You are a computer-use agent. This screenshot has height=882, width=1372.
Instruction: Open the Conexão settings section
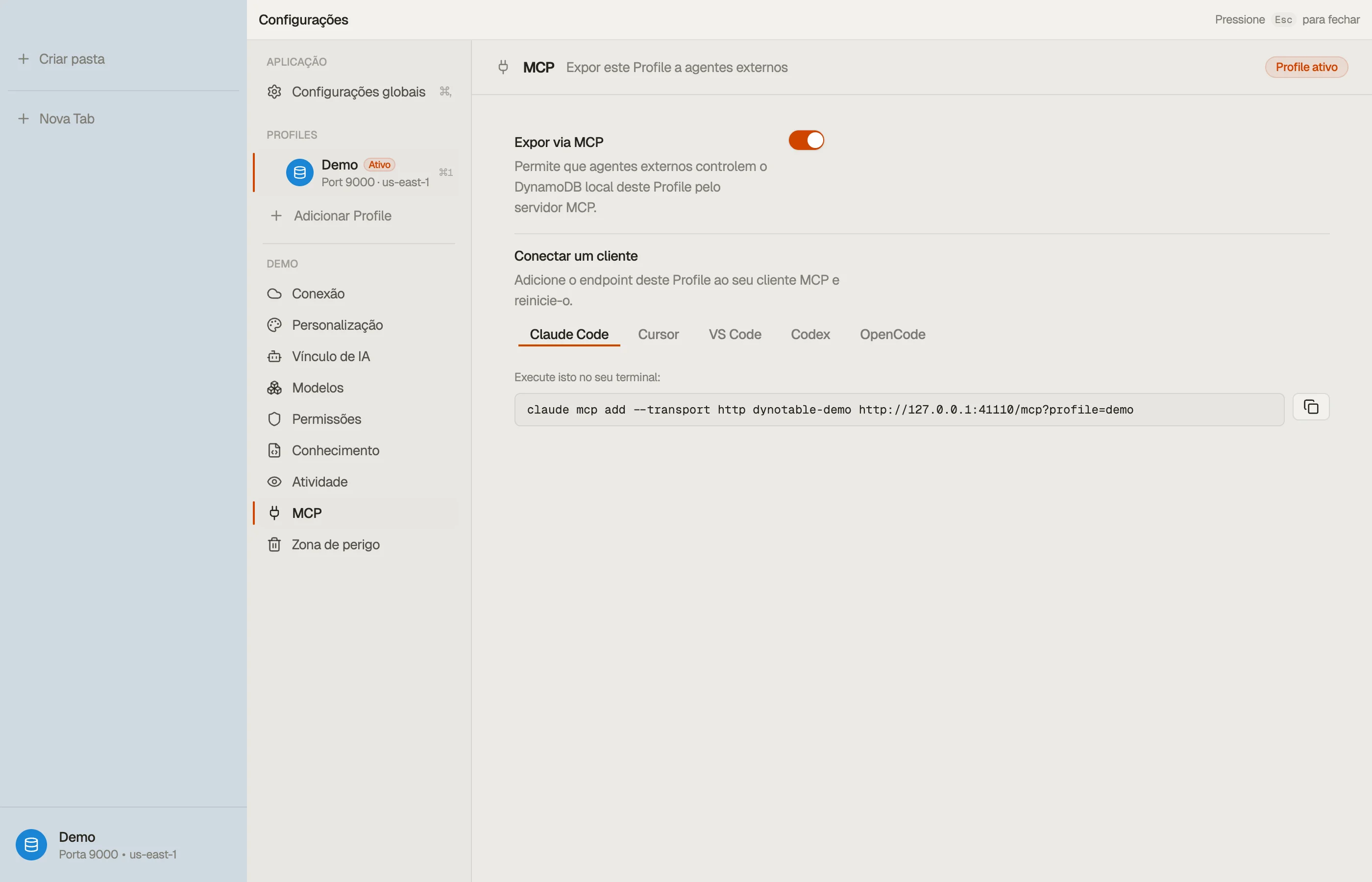pos(359,294)
